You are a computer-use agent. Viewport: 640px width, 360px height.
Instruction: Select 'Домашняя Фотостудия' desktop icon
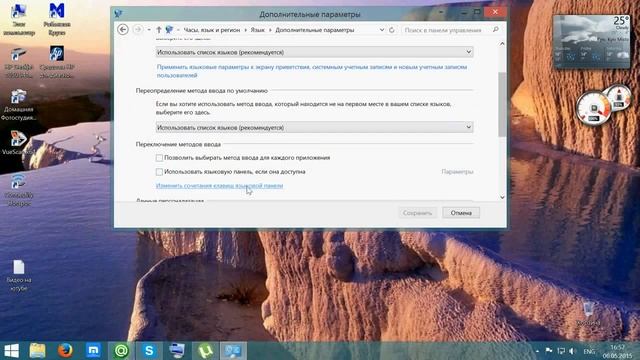(x=19, y=105)
